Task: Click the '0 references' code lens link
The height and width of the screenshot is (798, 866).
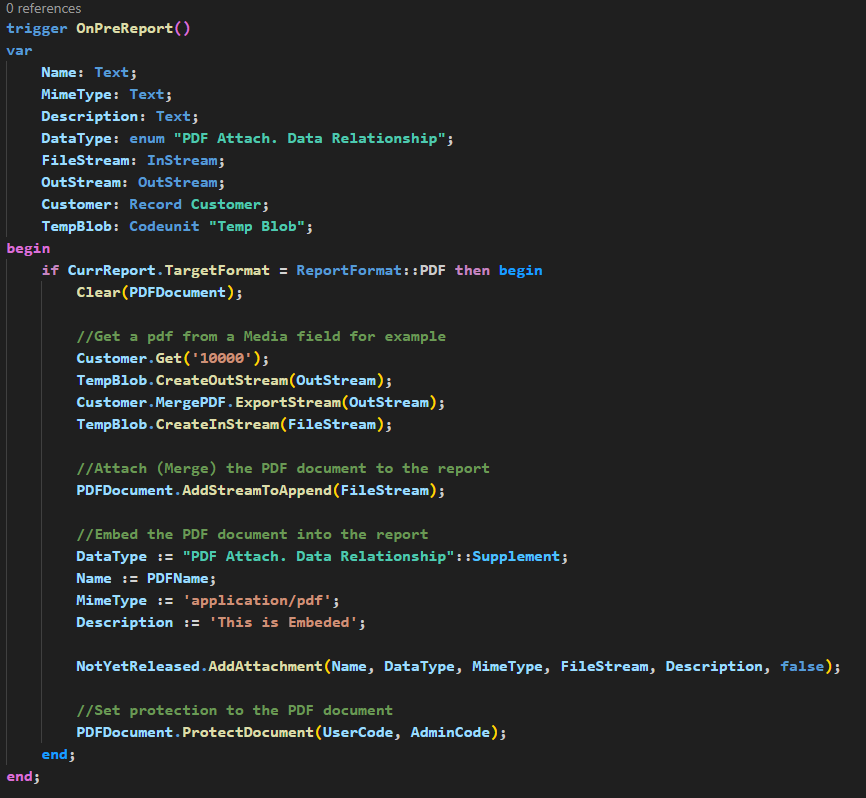Action: pyautogui.click(x=44, y=8)
